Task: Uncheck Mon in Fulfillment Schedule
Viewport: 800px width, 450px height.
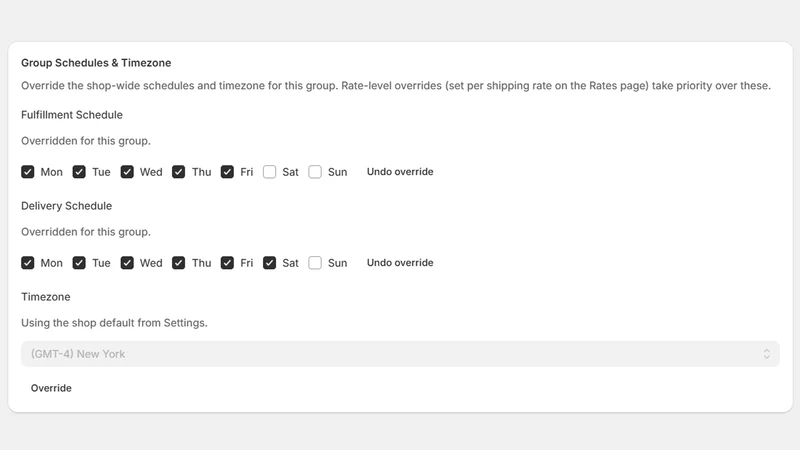Action: pyautogui.click(x=28, y=172)
